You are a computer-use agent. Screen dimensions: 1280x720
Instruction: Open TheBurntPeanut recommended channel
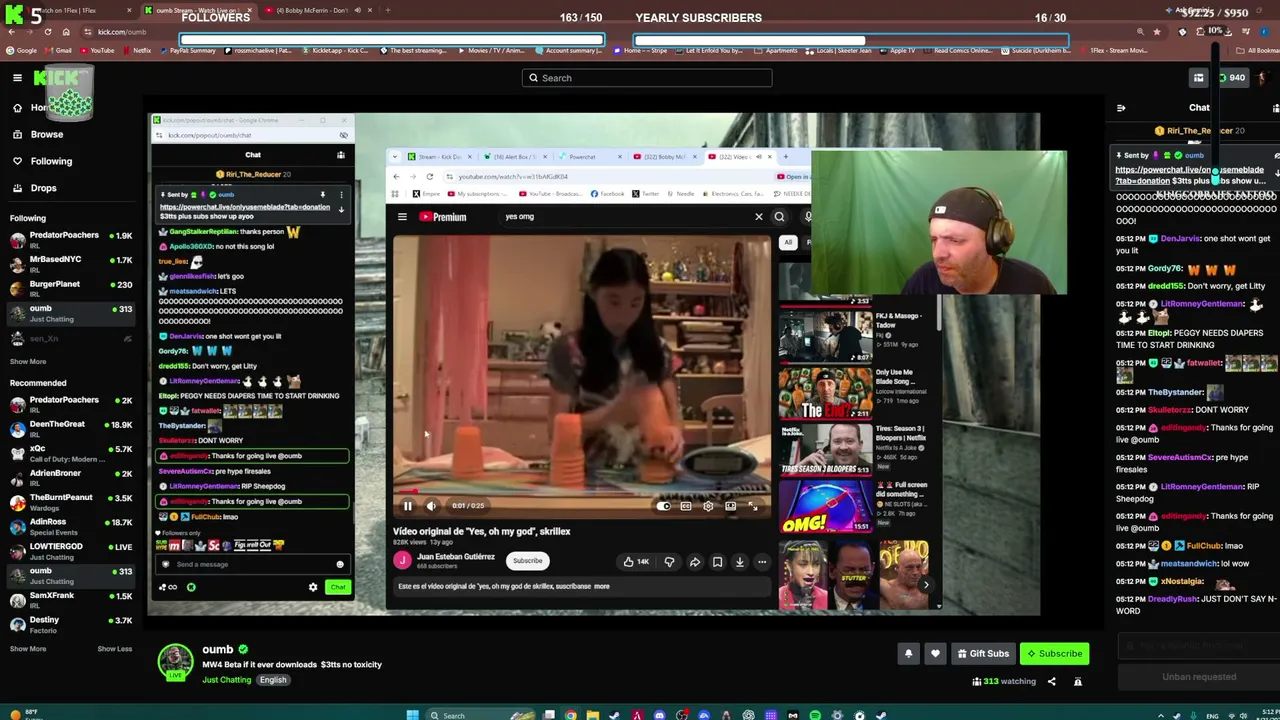tap(70, 501)
